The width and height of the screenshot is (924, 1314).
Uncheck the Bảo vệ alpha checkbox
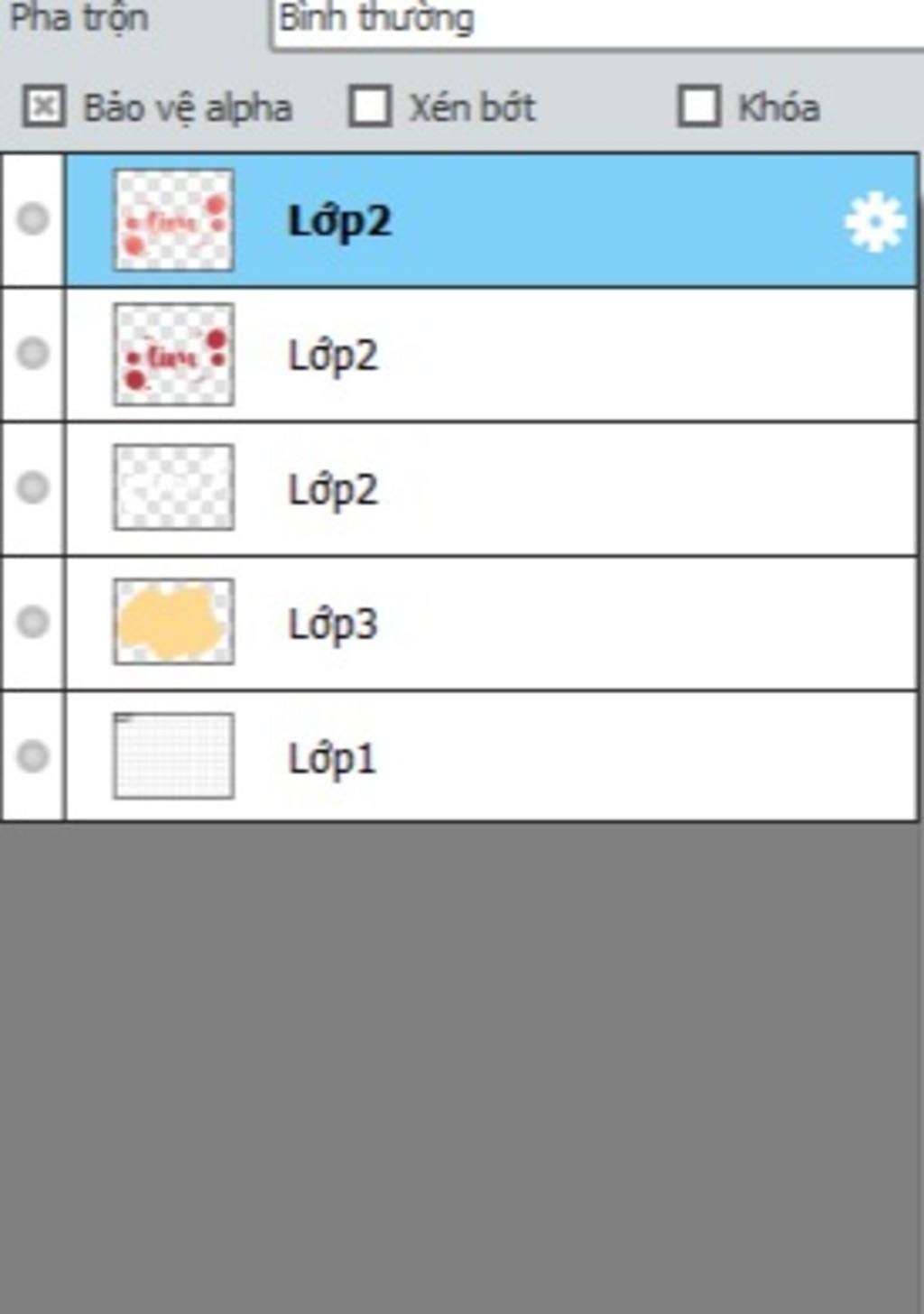tap(43, 106)
